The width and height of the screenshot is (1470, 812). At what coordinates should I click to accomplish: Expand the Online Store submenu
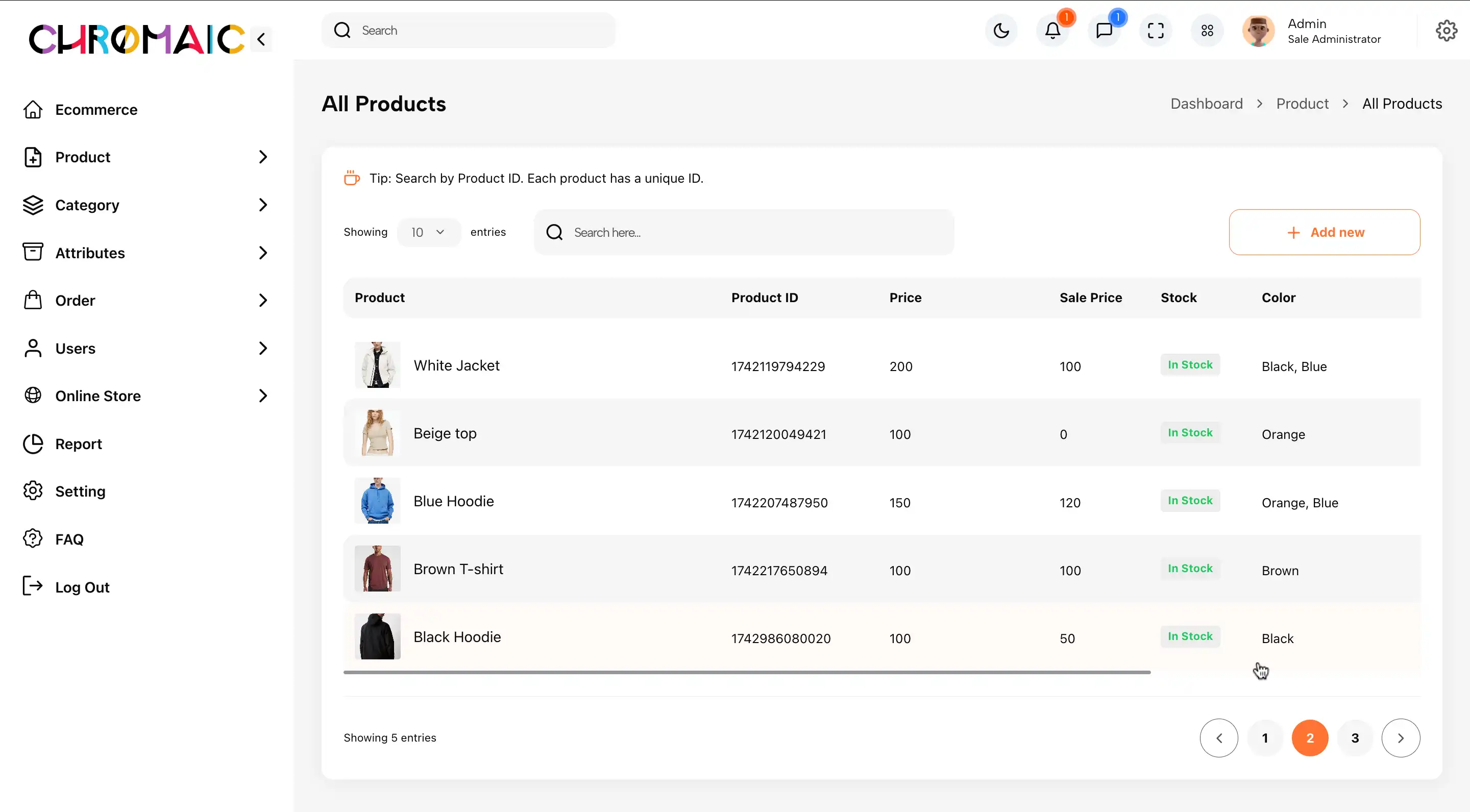262,396
